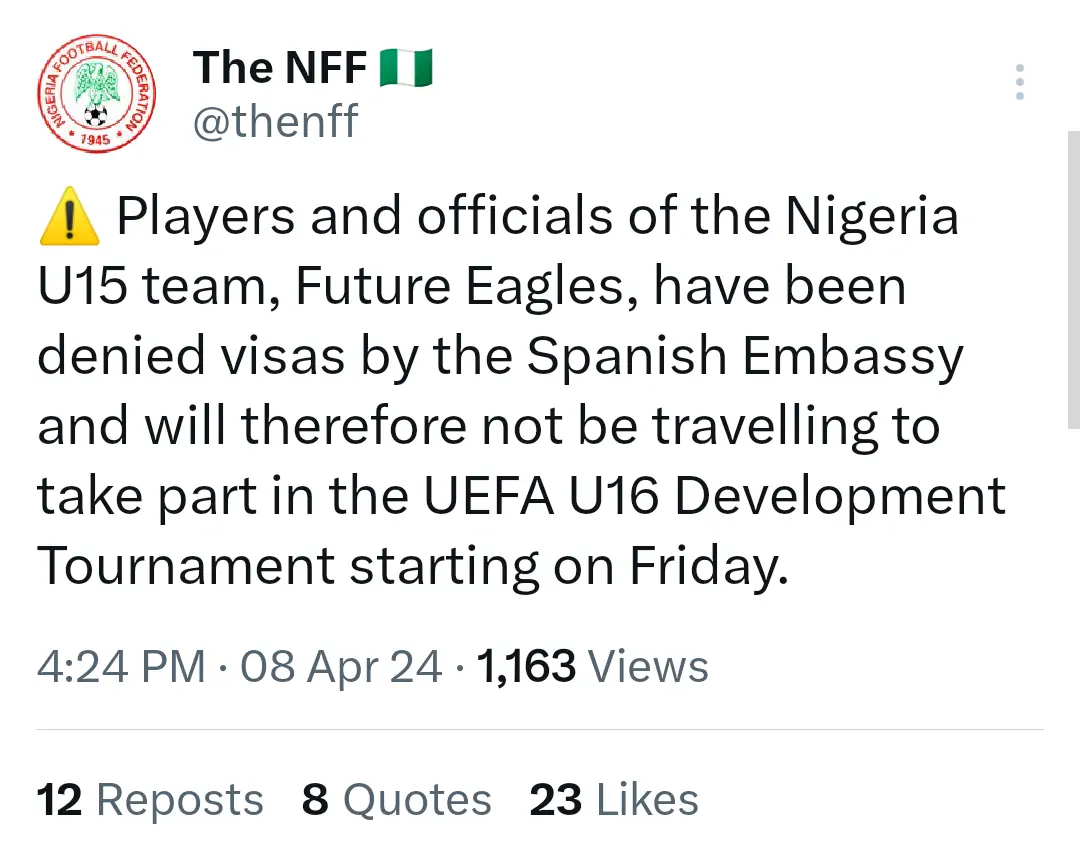
Task: Open the three-dot more options menu
Action: pos(1019,82)
